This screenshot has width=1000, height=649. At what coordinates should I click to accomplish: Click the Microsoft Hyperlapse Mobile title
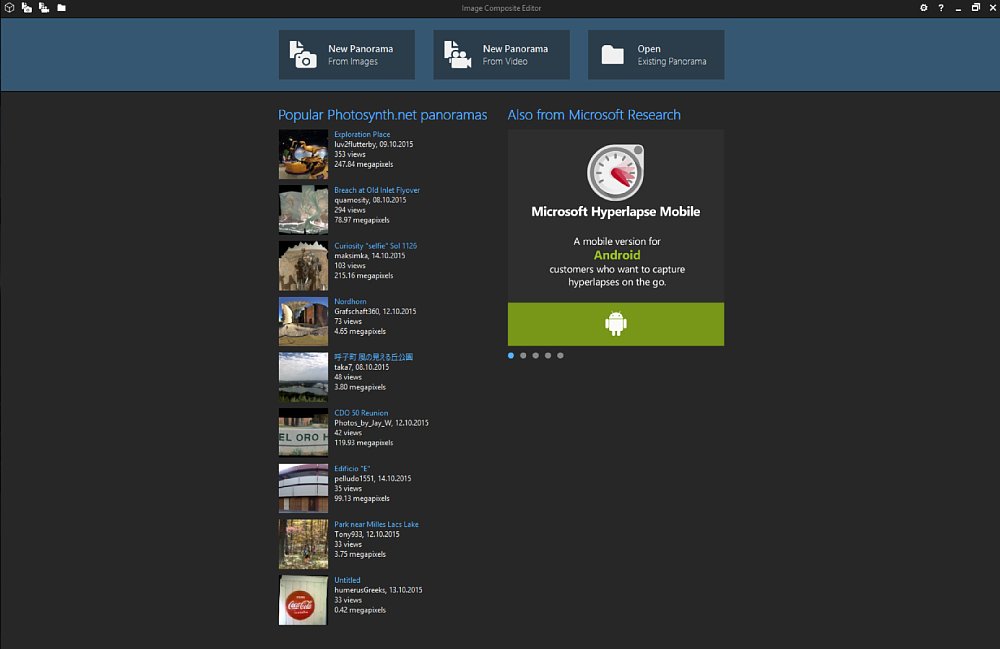[615, 212]
